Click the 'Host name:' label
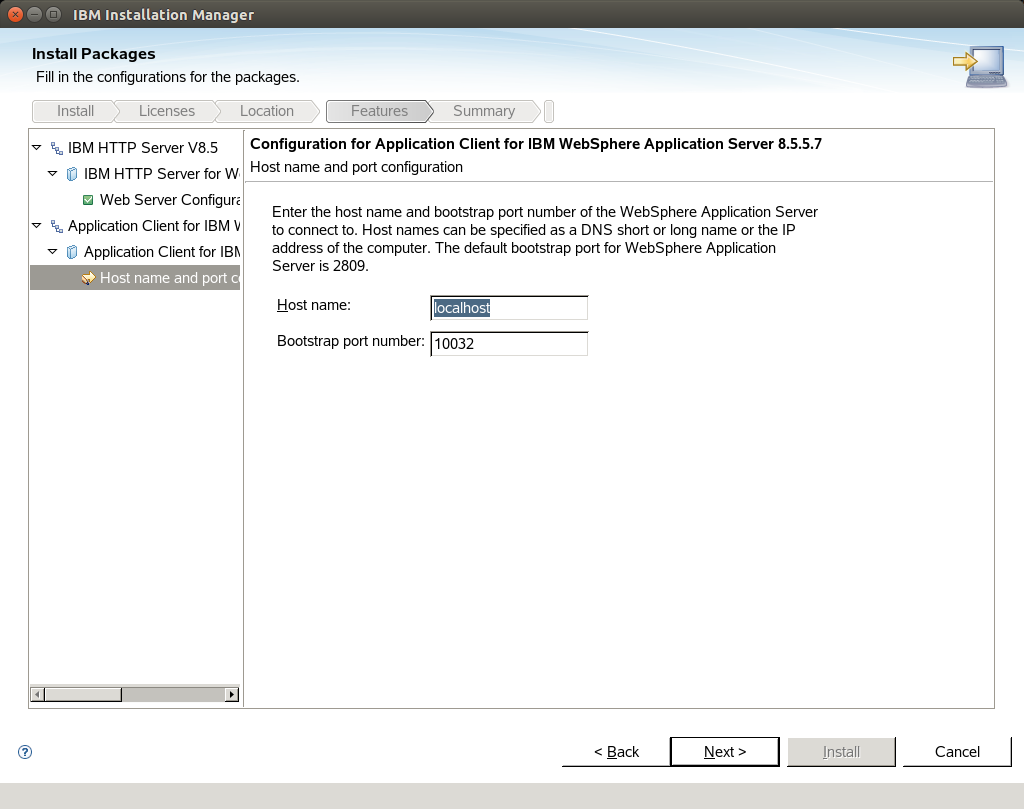Screen dimensions: 1024x809 click(313, 306)
